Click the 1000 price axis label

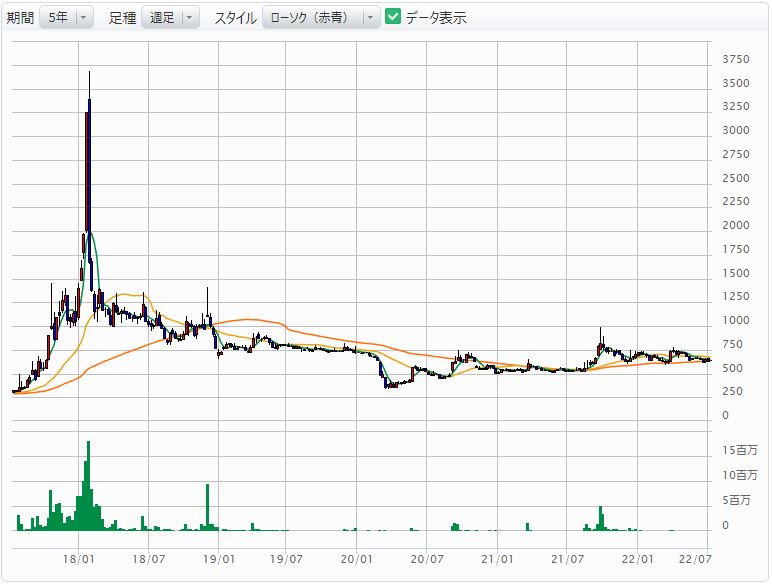736,321
